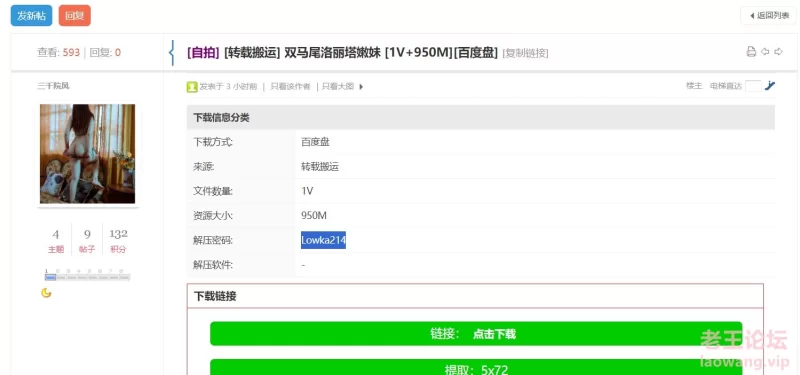Open the 发新帖 new post button
Image resolution: width=800 pixels, height=375 pixels.
coord(32,15)
